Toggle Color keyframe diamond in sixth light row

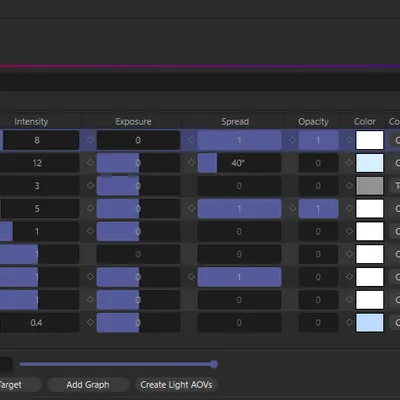(349, 254)
